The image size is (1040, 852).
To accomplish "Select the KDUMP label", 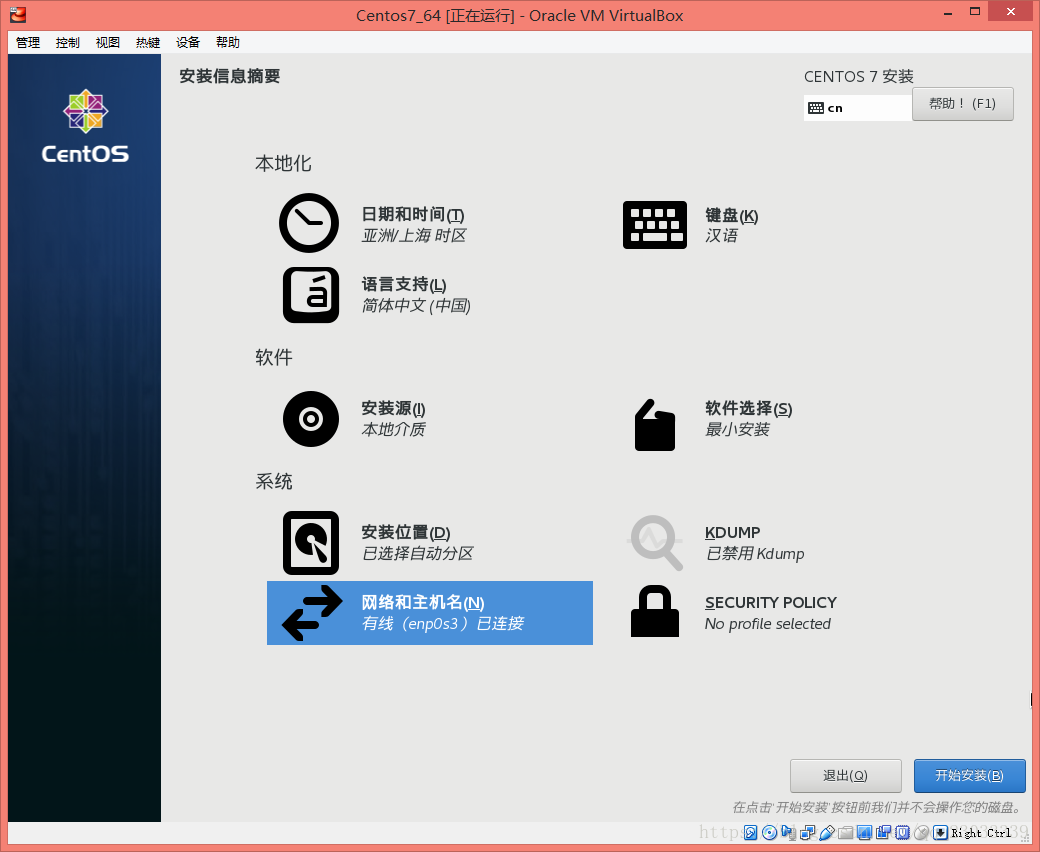I will [733, 532].
